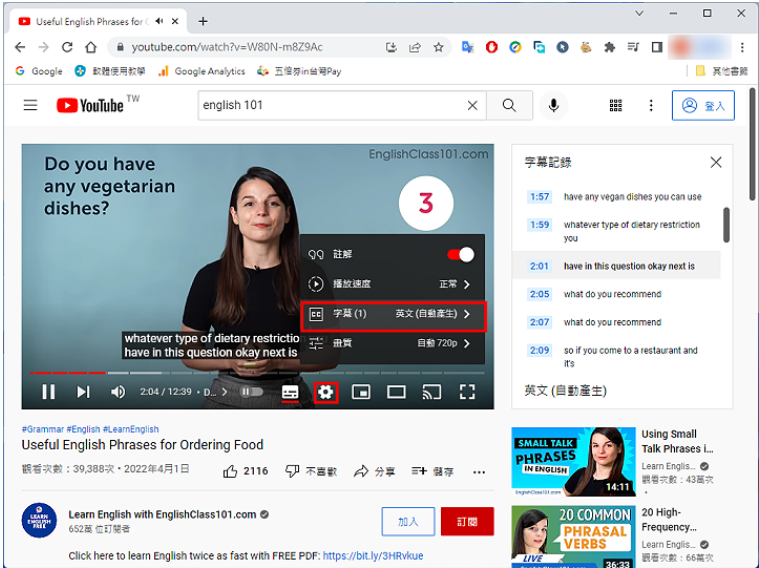
Task: Jump to transcript line at 2:09
Action: point(616,356)
